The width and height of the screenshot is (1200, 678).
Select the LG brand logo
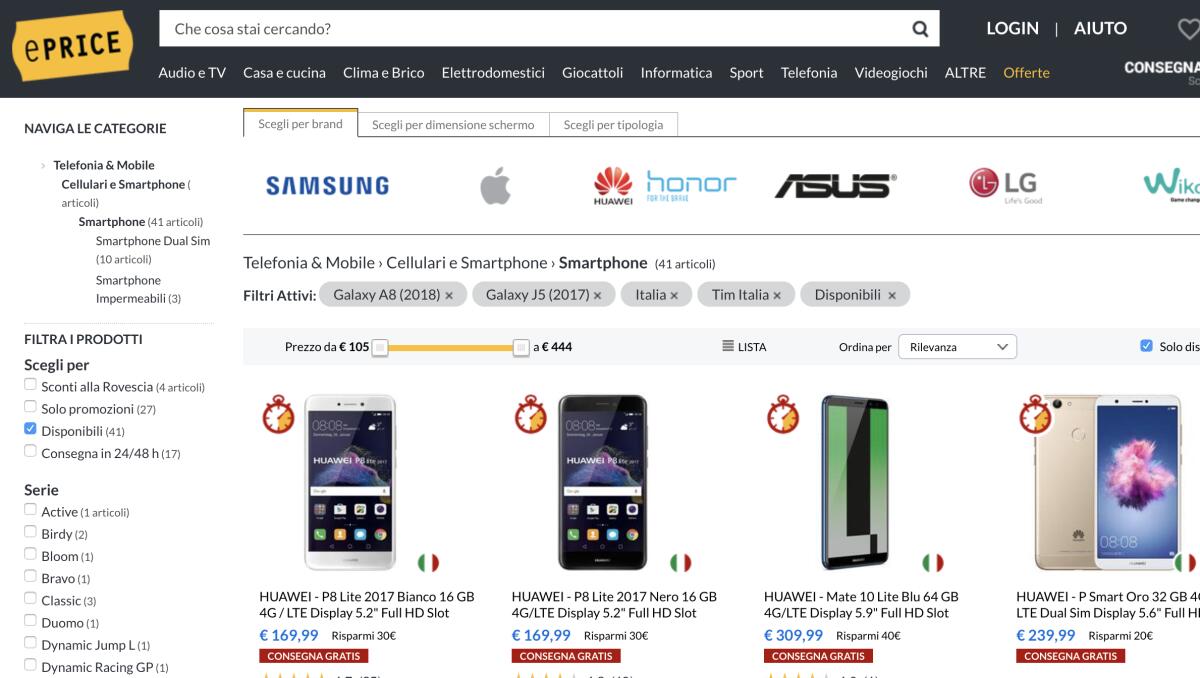coord(1003,184)
